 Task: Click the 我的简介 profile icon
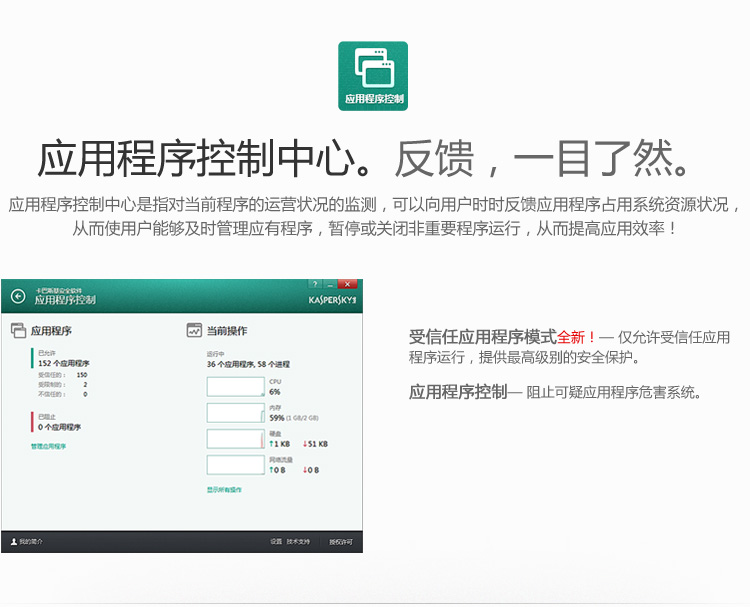13,542
